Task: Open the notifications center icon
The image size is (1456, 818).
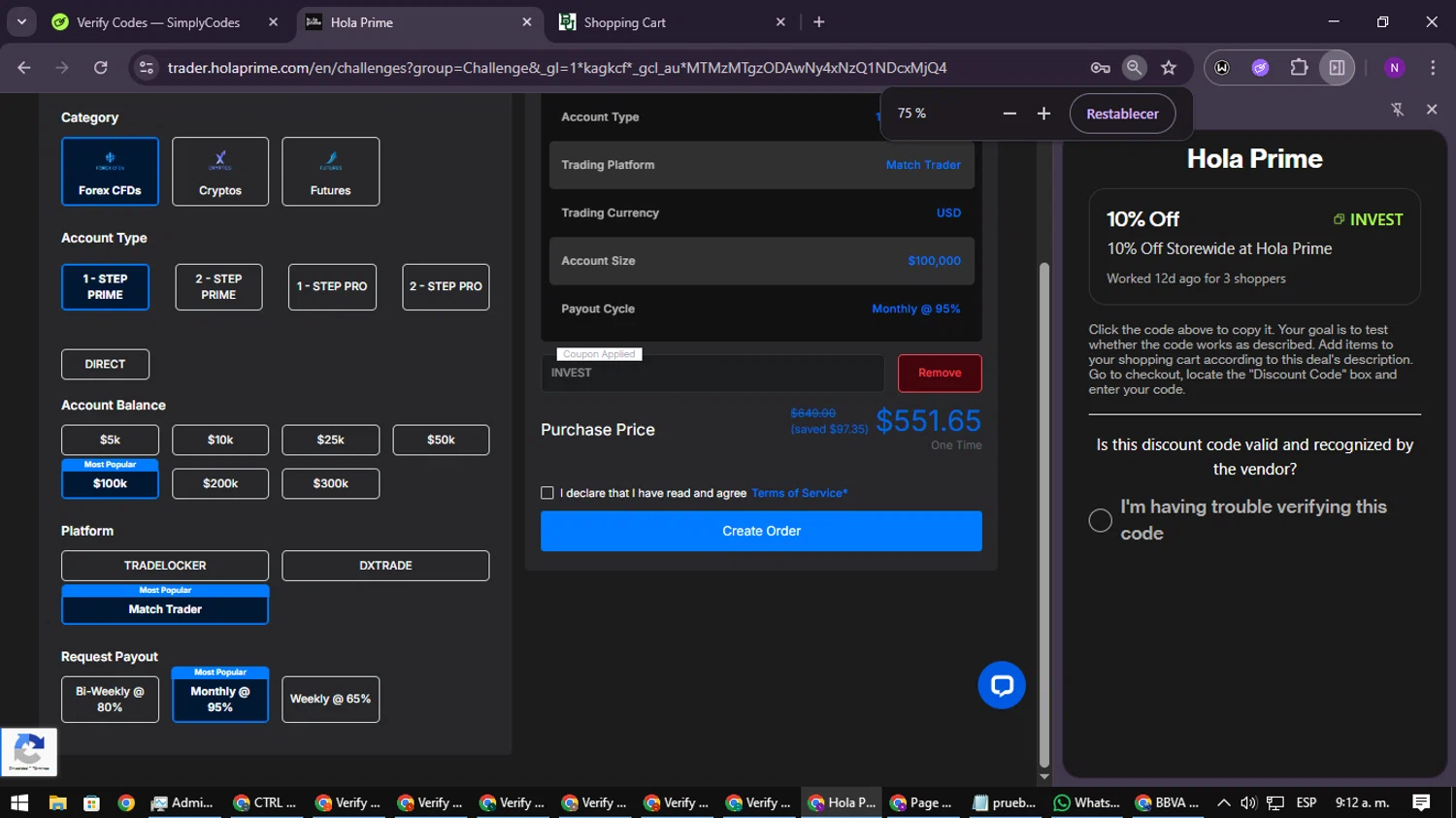Action: pyautogui.click(x=1421, y=802)
